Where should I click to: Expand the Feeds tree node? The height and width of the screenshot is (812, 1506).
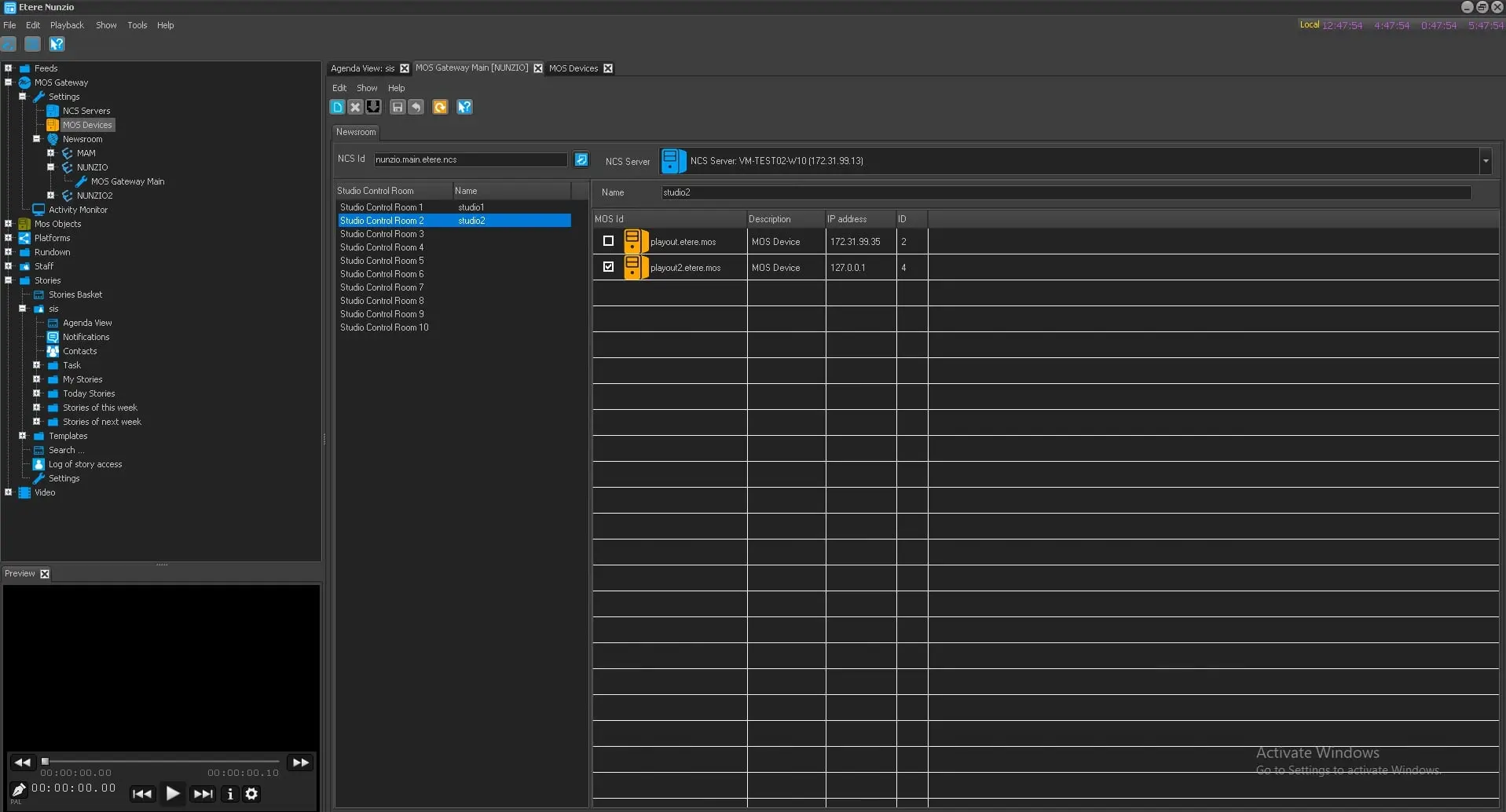coord(9,68)
